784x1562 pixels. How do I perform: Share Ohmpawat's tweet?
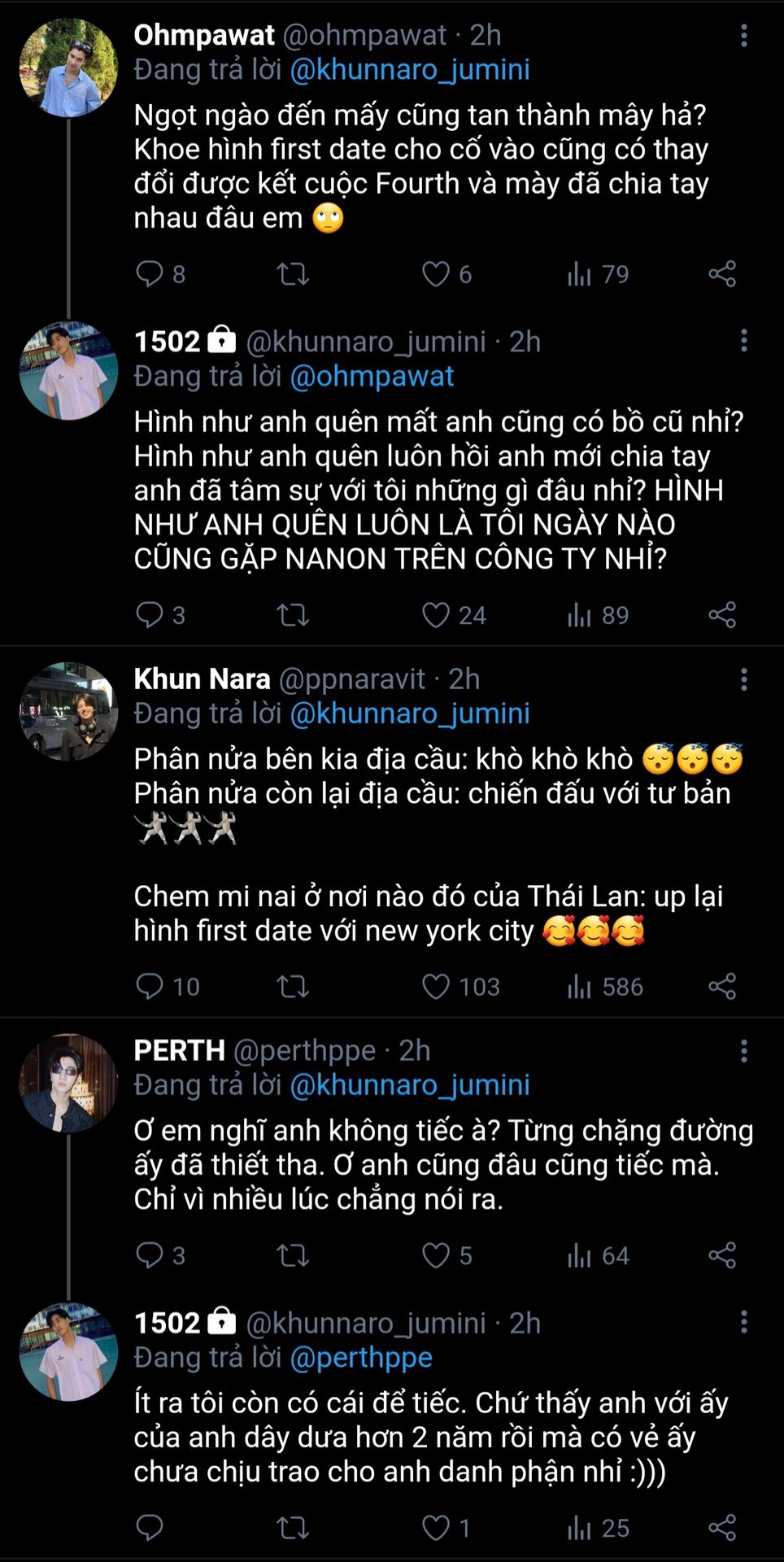click(722, 273)
